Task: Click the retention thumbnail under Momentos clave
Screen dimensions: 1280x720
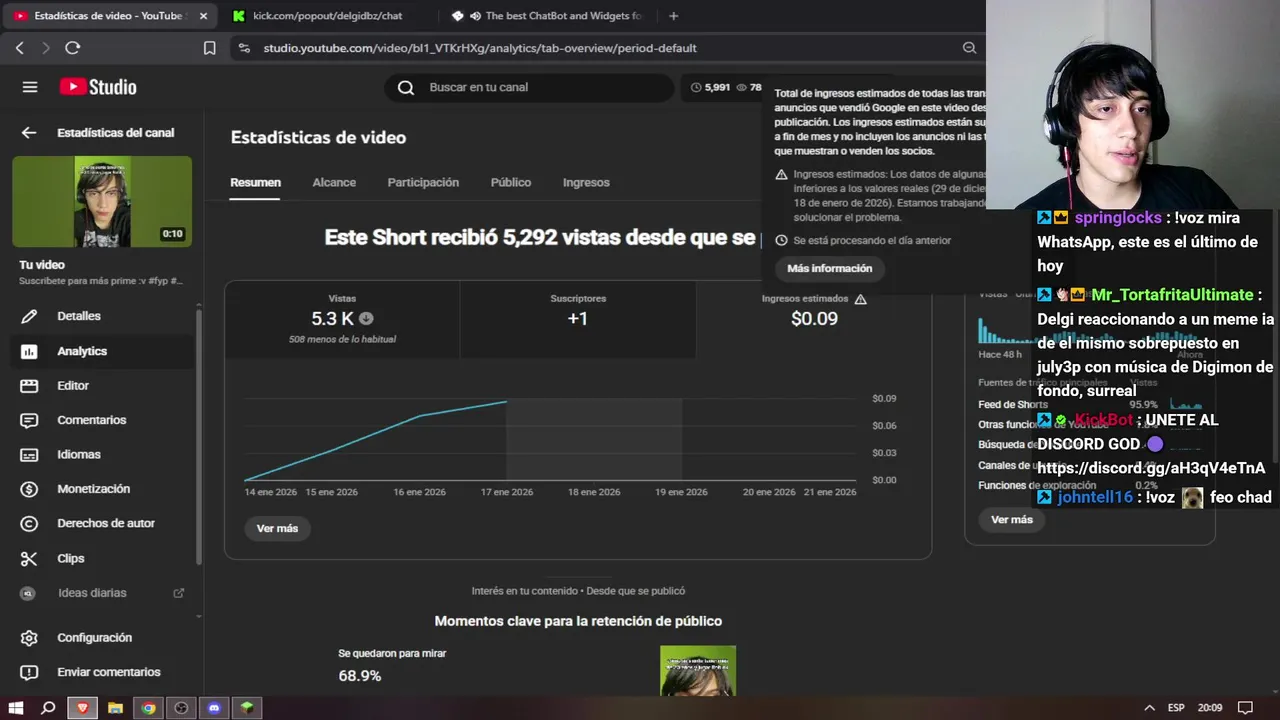Action: tap(698, 670)
